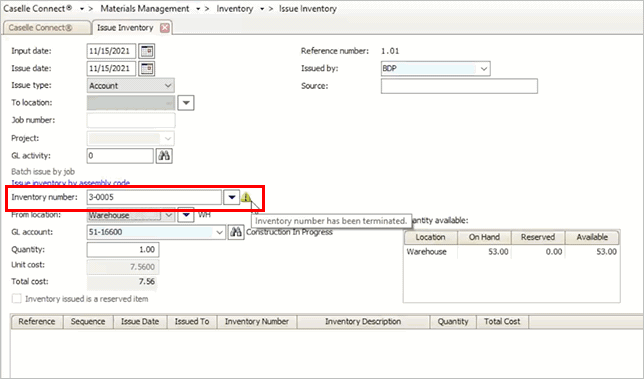The height and width of the screenshot is (379, 644).
Task: Click the Inventory number warning icon
Action: (246, 198)
